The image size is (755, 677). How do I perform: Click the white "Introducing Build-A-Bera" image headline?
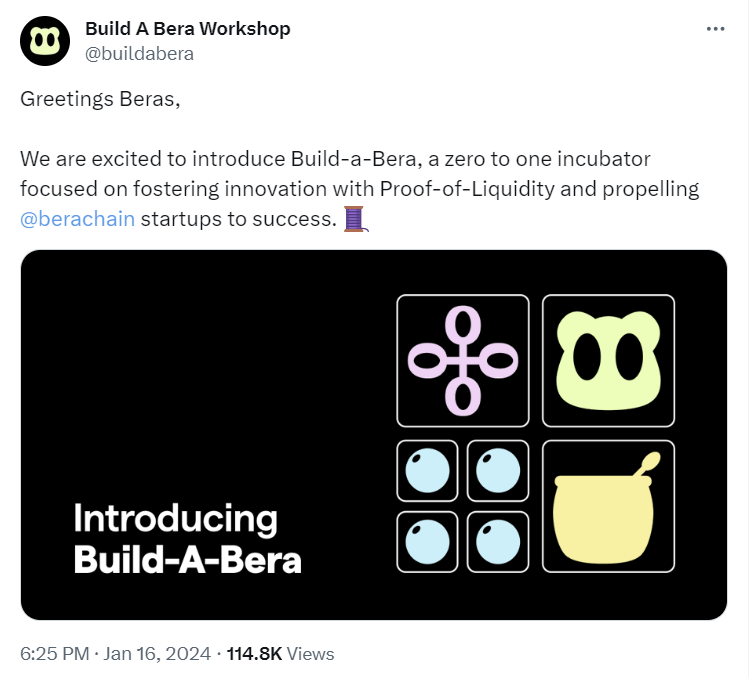tap(187, 539)
